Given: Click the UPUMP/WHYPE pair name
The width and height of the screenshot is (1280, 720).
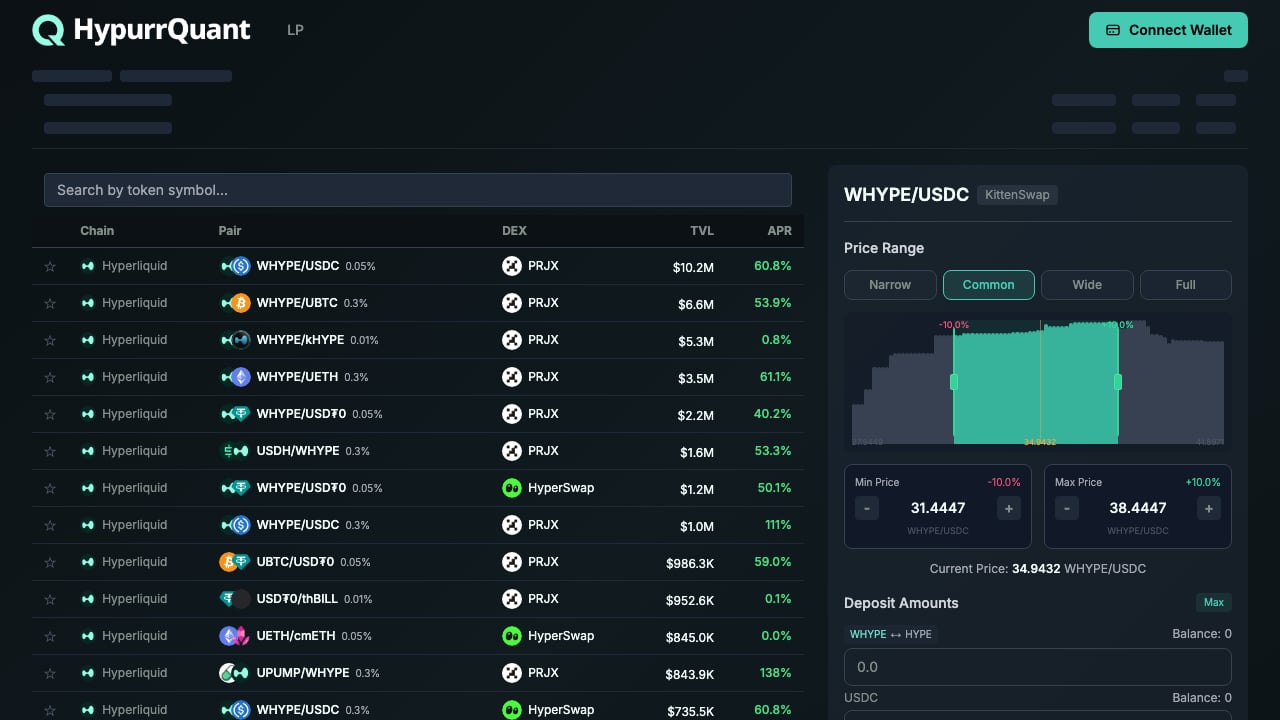Looking at the screenshot, I should pos(303,673).
